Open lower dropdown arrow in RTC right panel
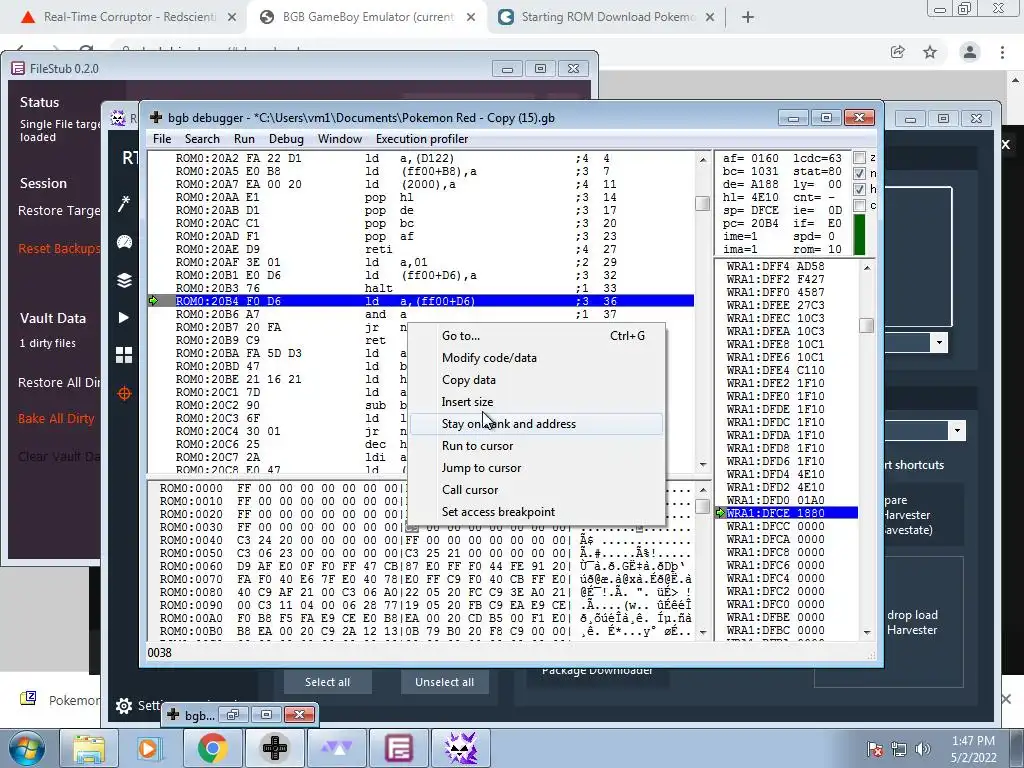Image resolution: width=1024 pixels, height=768 pixels. (x=957, y=430)
